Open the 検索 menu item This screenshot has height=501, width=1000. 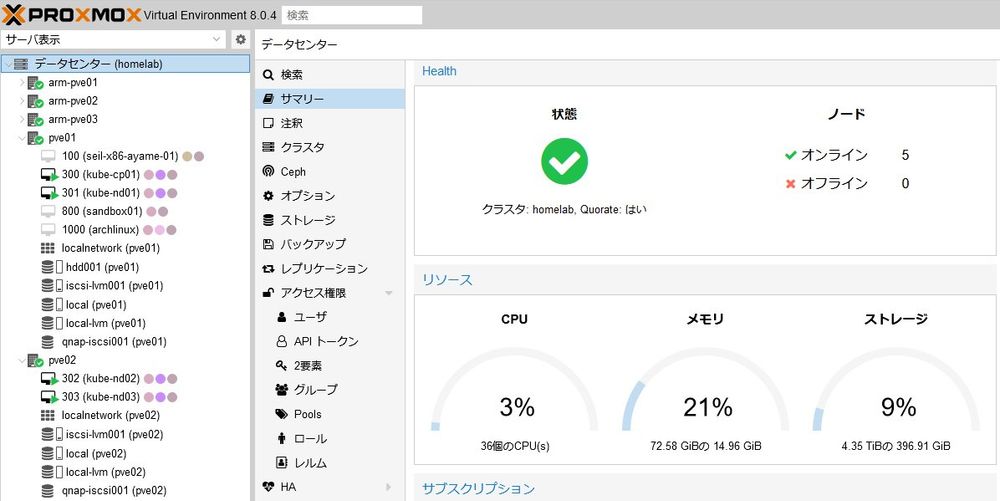[330, 75]
